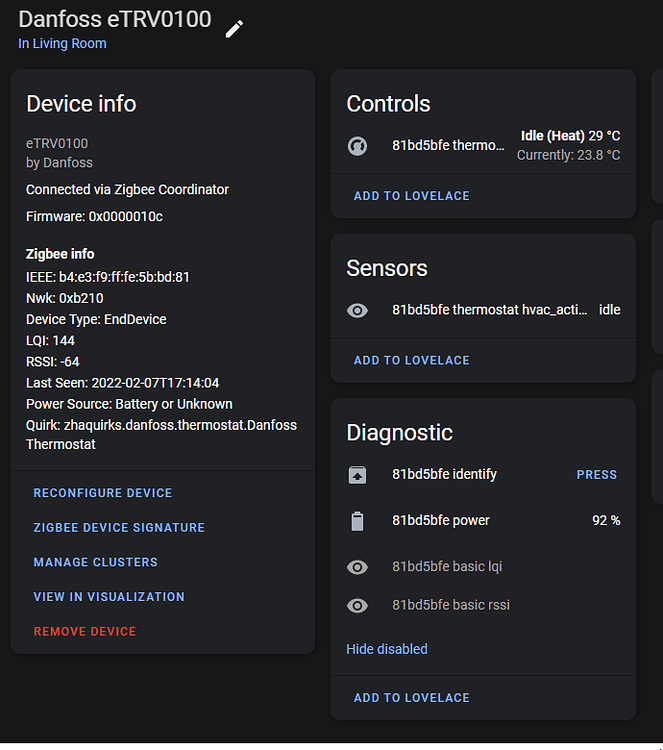
Task: Click the RSSI: -64 line
Action: pyautogui.click(x=53, y=362)
